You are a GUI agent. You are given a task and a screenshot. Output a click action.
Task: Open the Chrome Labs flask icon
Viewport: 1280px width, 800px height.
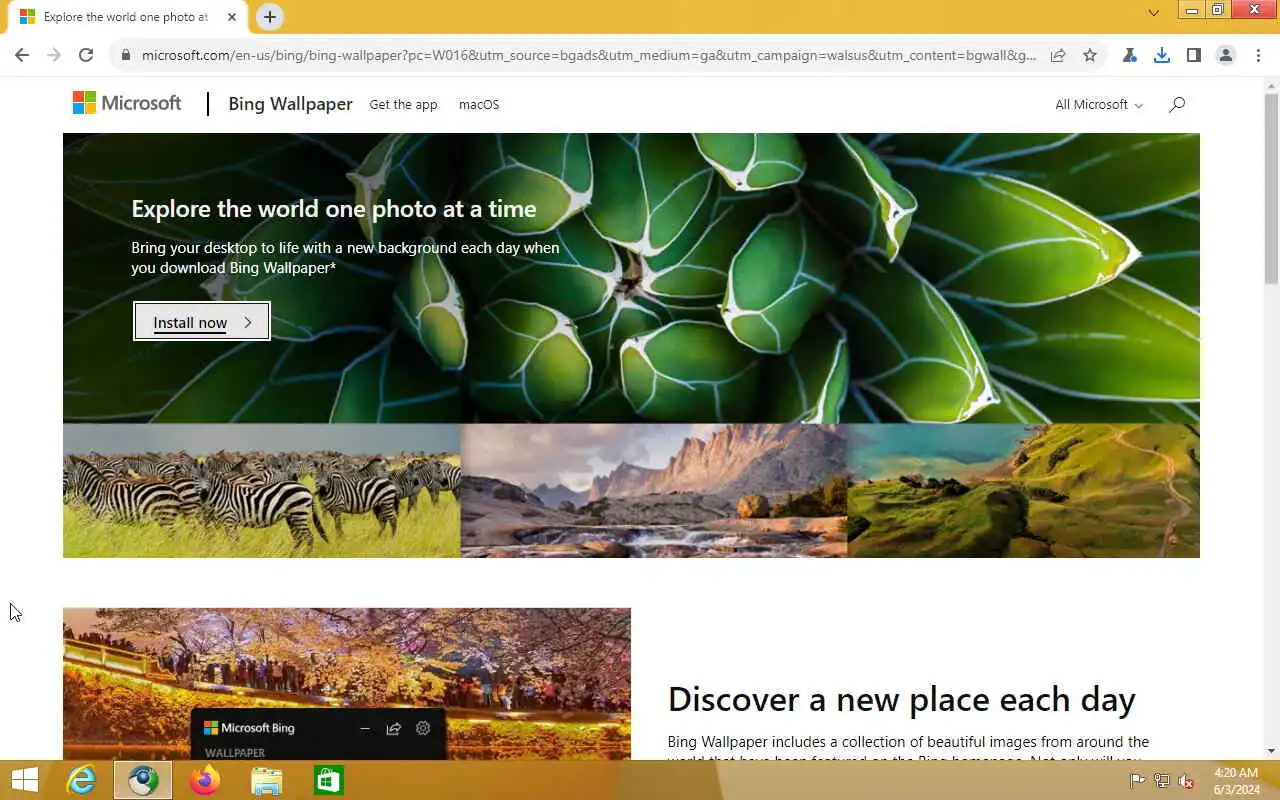[1130, 56]
